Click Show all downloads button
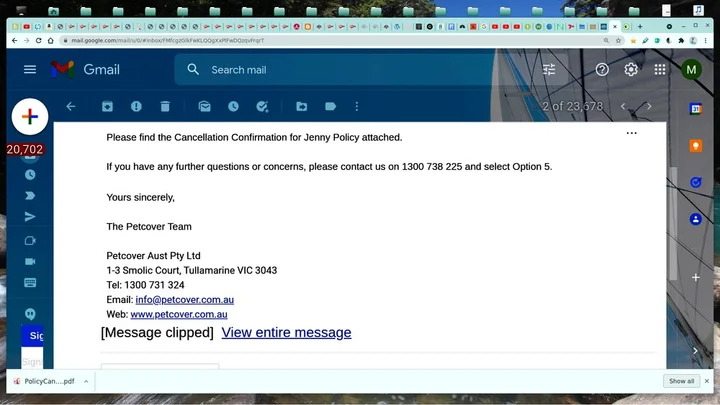This screenshot has width=720, height=405. point(681,381)
